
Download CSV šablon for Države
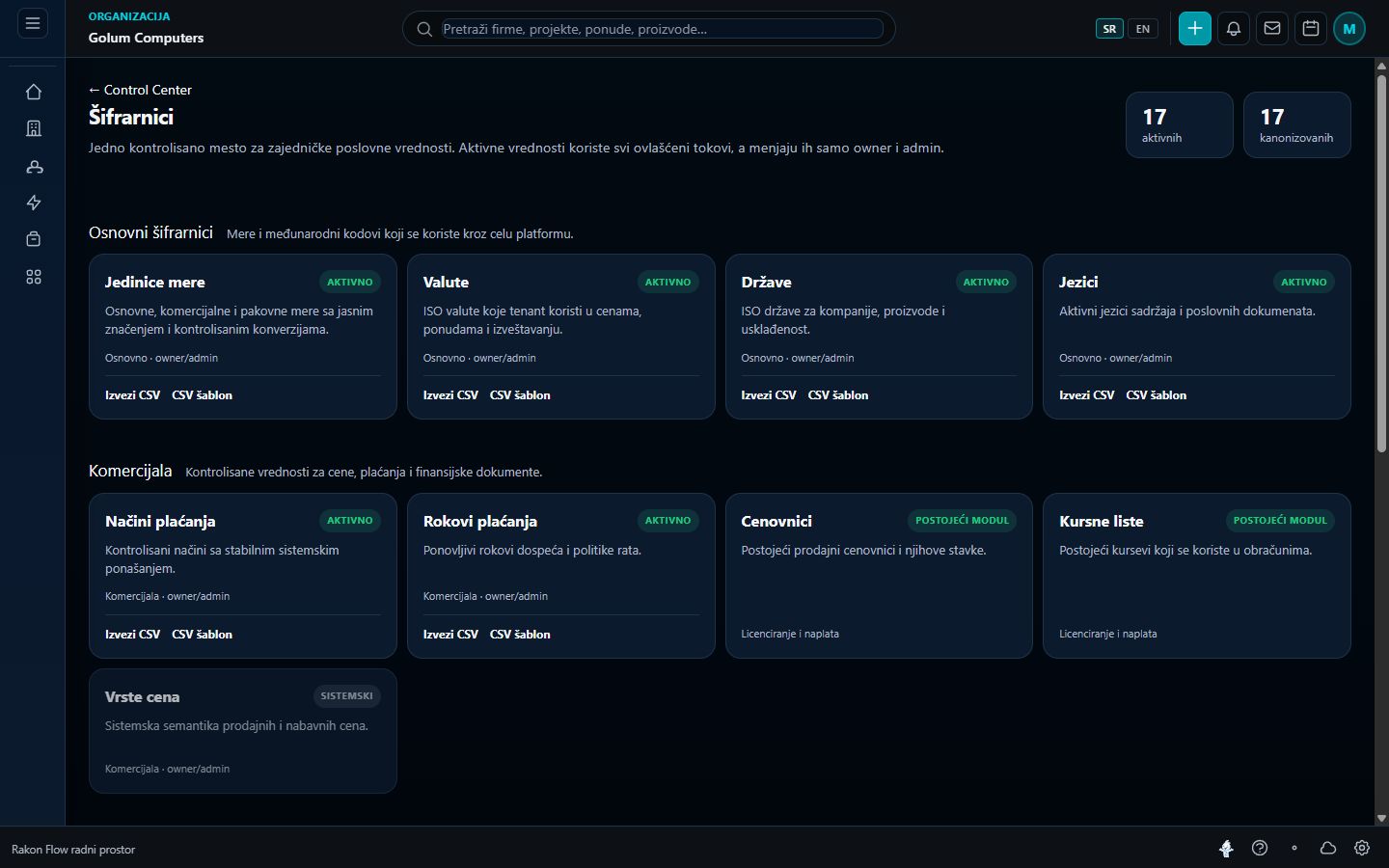pos(838,395)
